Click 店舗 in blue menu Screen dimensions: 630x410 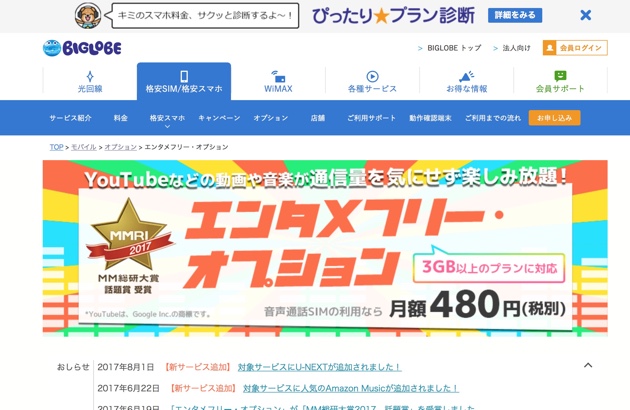(x=317, y=118)
